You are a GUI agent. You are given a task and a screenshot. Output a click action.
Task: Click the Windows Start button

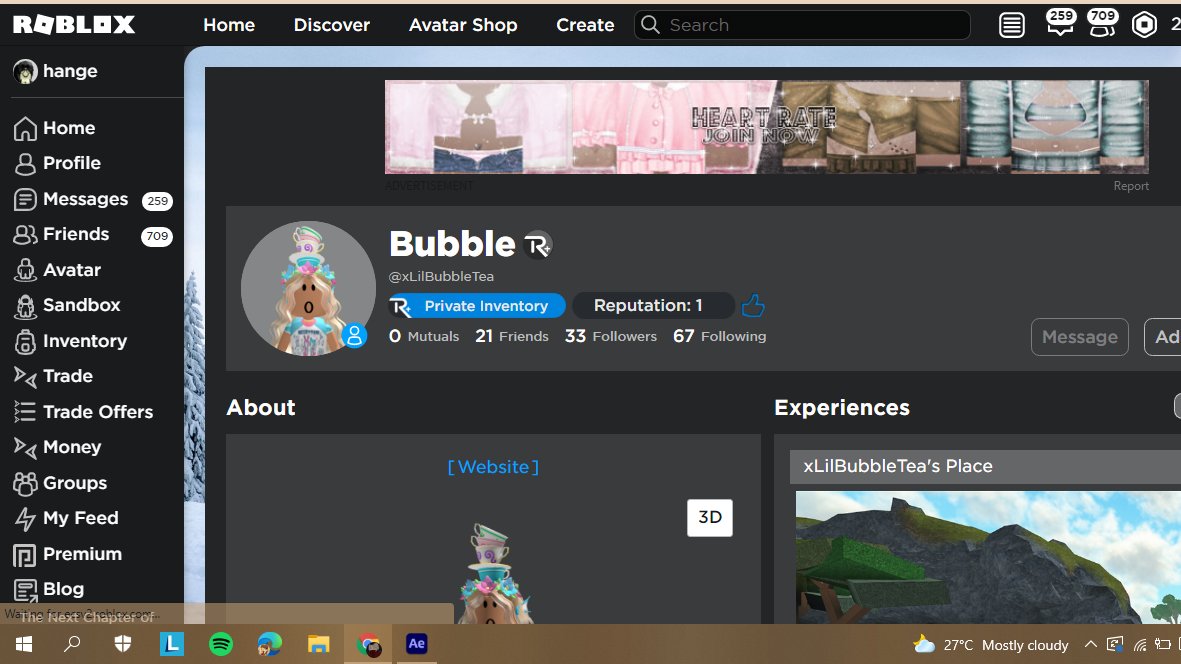[24, 644]
